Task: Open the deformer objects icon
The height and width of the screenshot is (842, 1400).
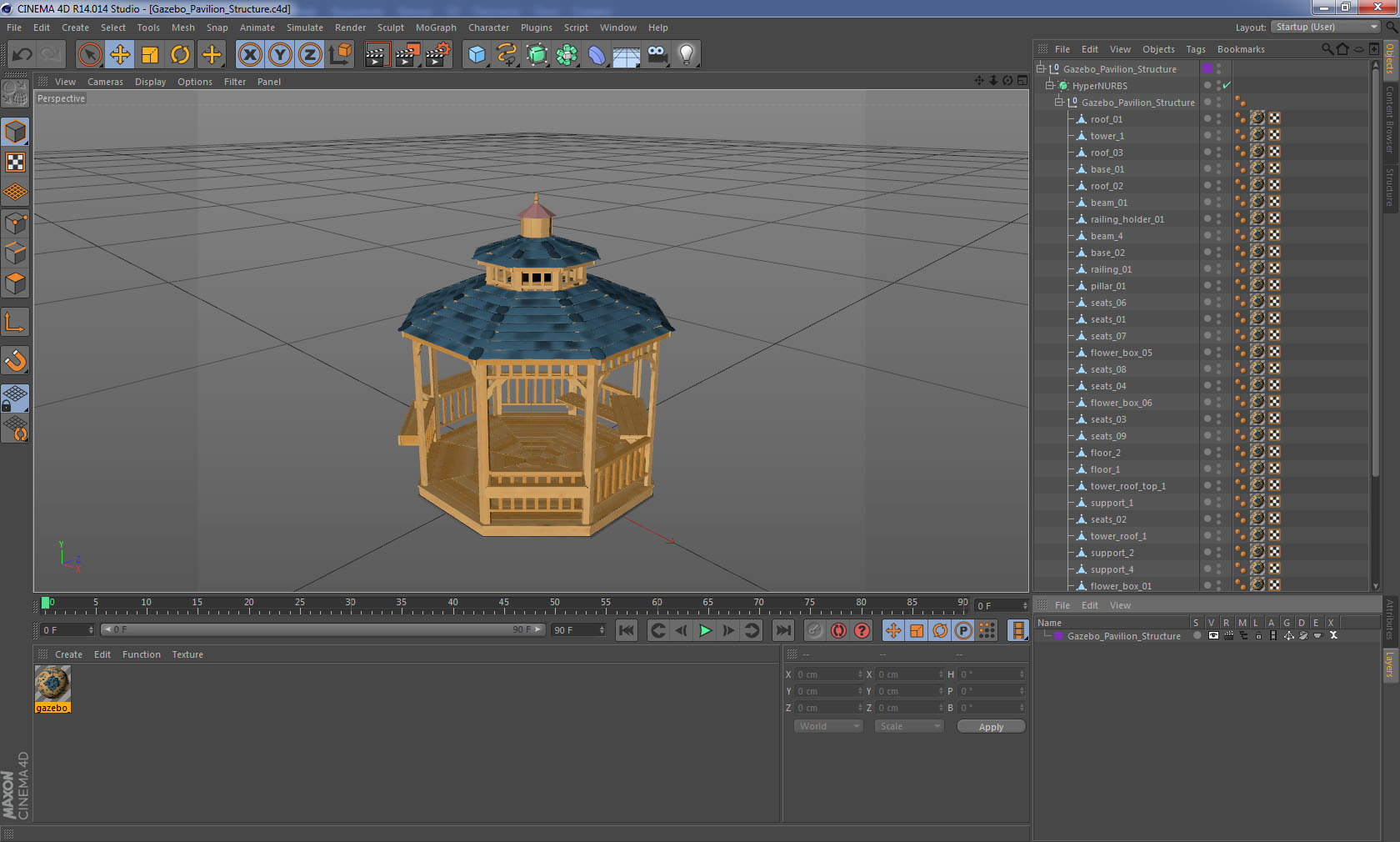Action: pos(597,55)
